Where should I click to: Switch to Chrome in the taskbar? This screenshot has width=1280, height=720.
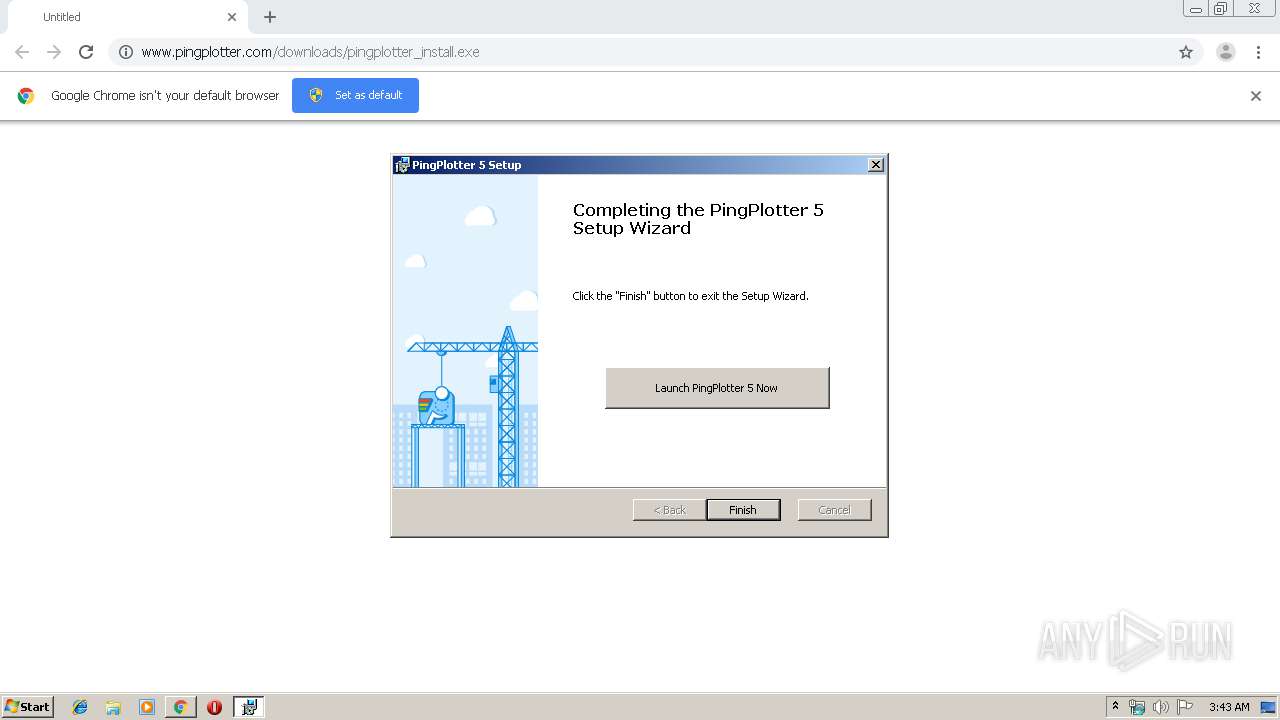click(180, 707)
